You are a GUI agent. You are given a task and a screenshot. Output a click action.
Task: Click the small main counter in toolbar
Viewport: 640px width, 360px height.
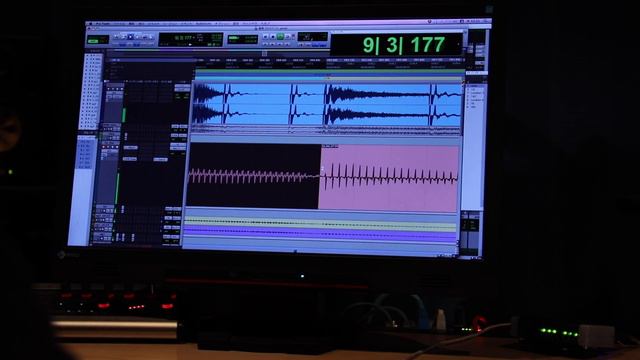[191, 39]
